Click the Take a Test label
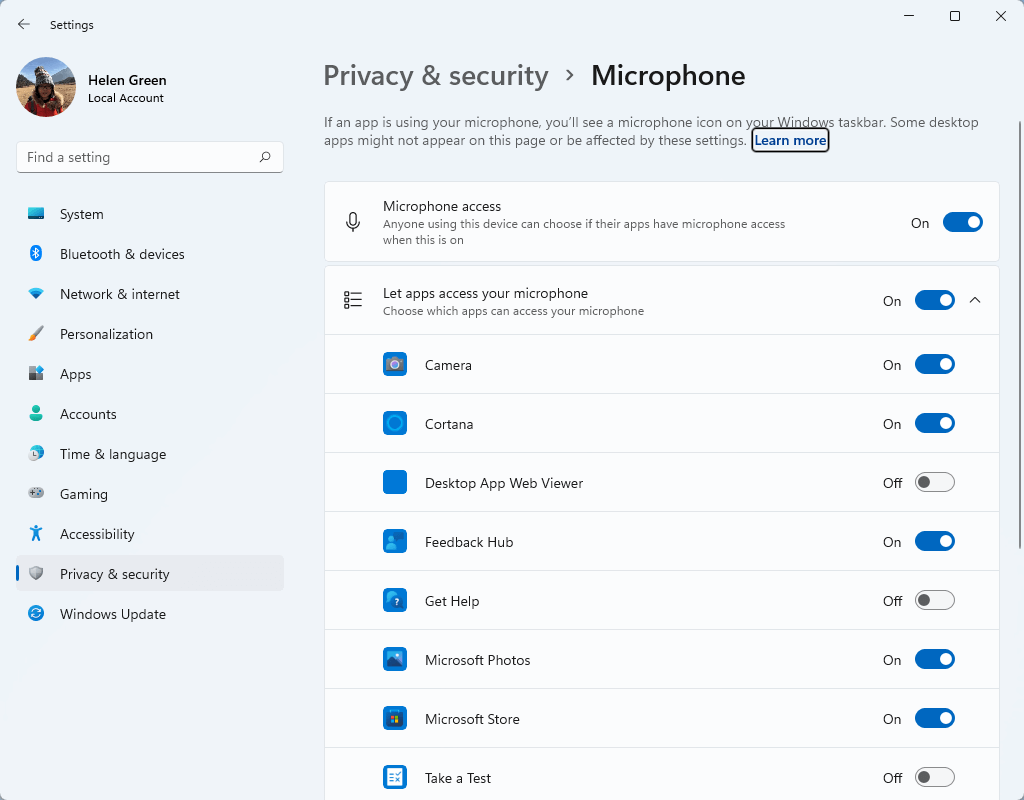The image size is (1024, 800). point(458,778)
